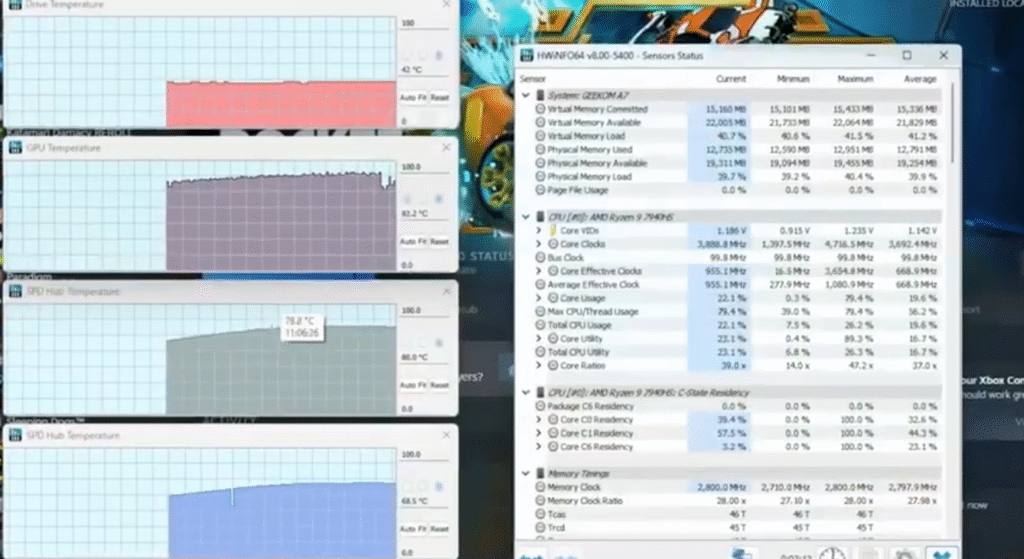Click Auto Fit in the SPD Hub graph reading 68.5 °C
The image size is (1024, 559).
pyautogui.click(x=413, y=528)
